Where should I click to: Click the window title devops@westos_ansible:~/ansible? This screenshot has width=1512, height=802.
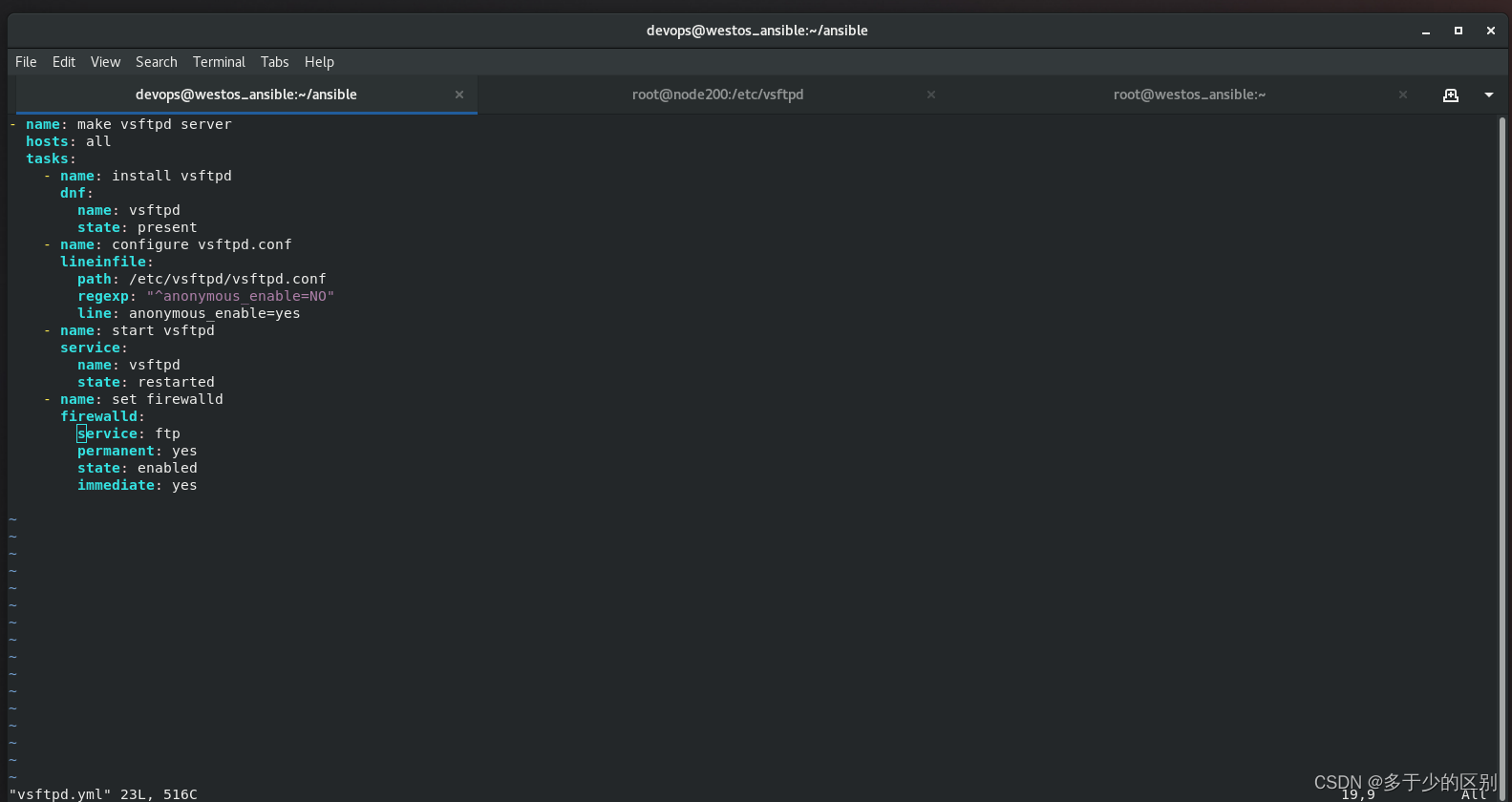pos(756,31)
